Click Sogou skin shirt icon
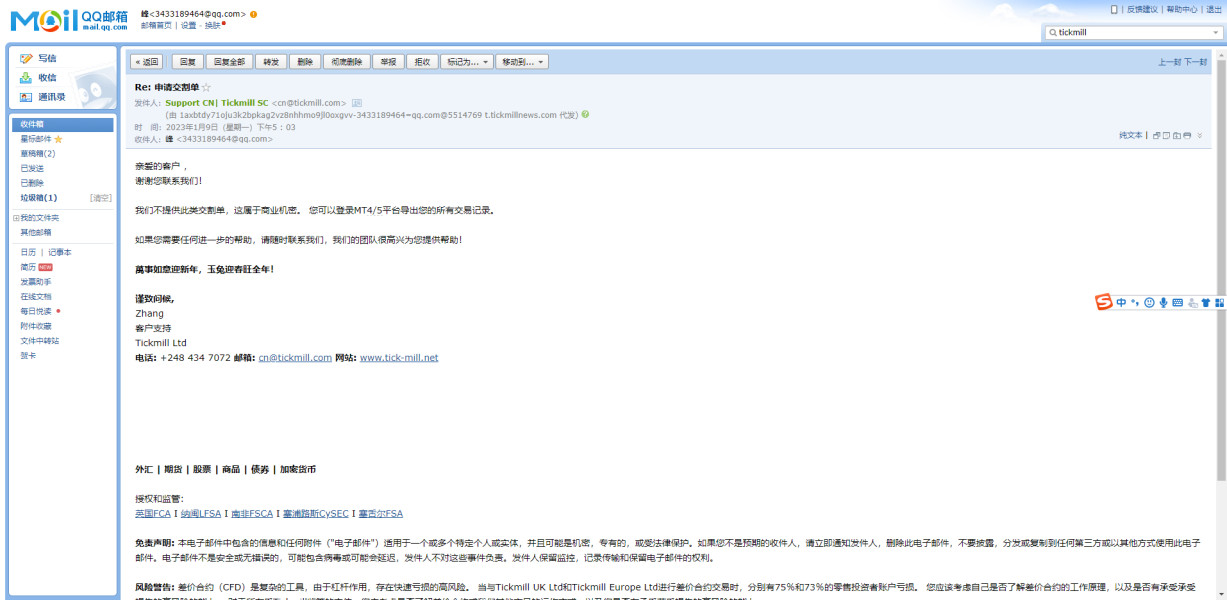The height and width of the screenshot is (600, 1227). [x=1206, y=302]
